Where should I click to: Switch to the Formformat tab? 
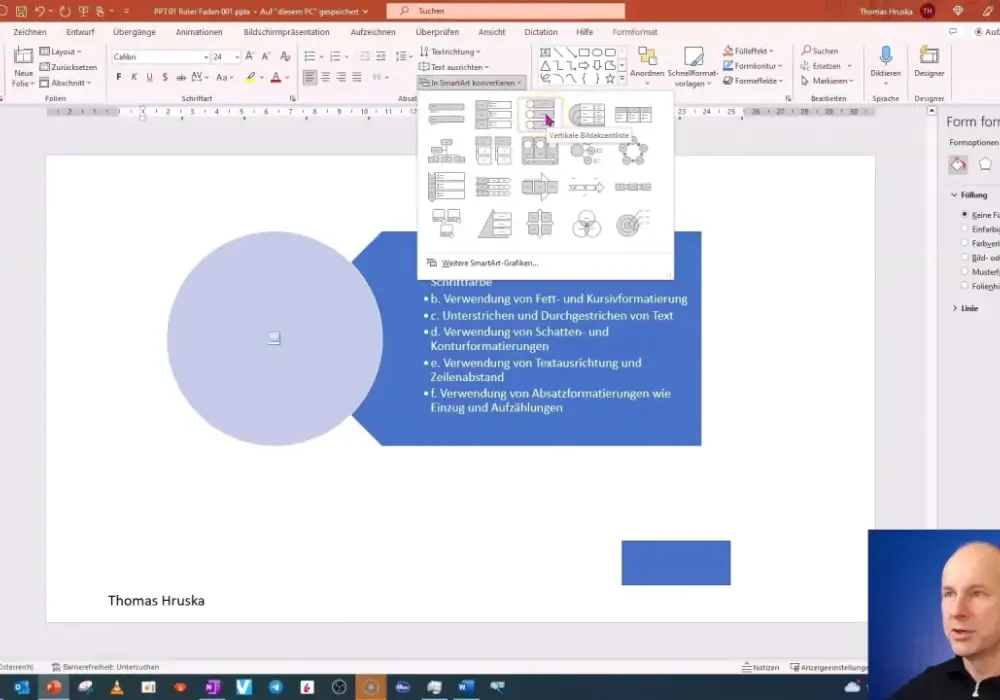click(635, 32)
